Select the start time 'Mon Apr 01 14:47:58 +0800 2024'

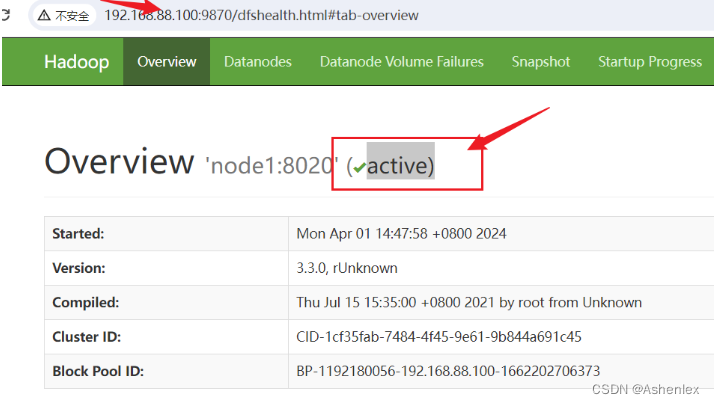[x=401, y=233]
